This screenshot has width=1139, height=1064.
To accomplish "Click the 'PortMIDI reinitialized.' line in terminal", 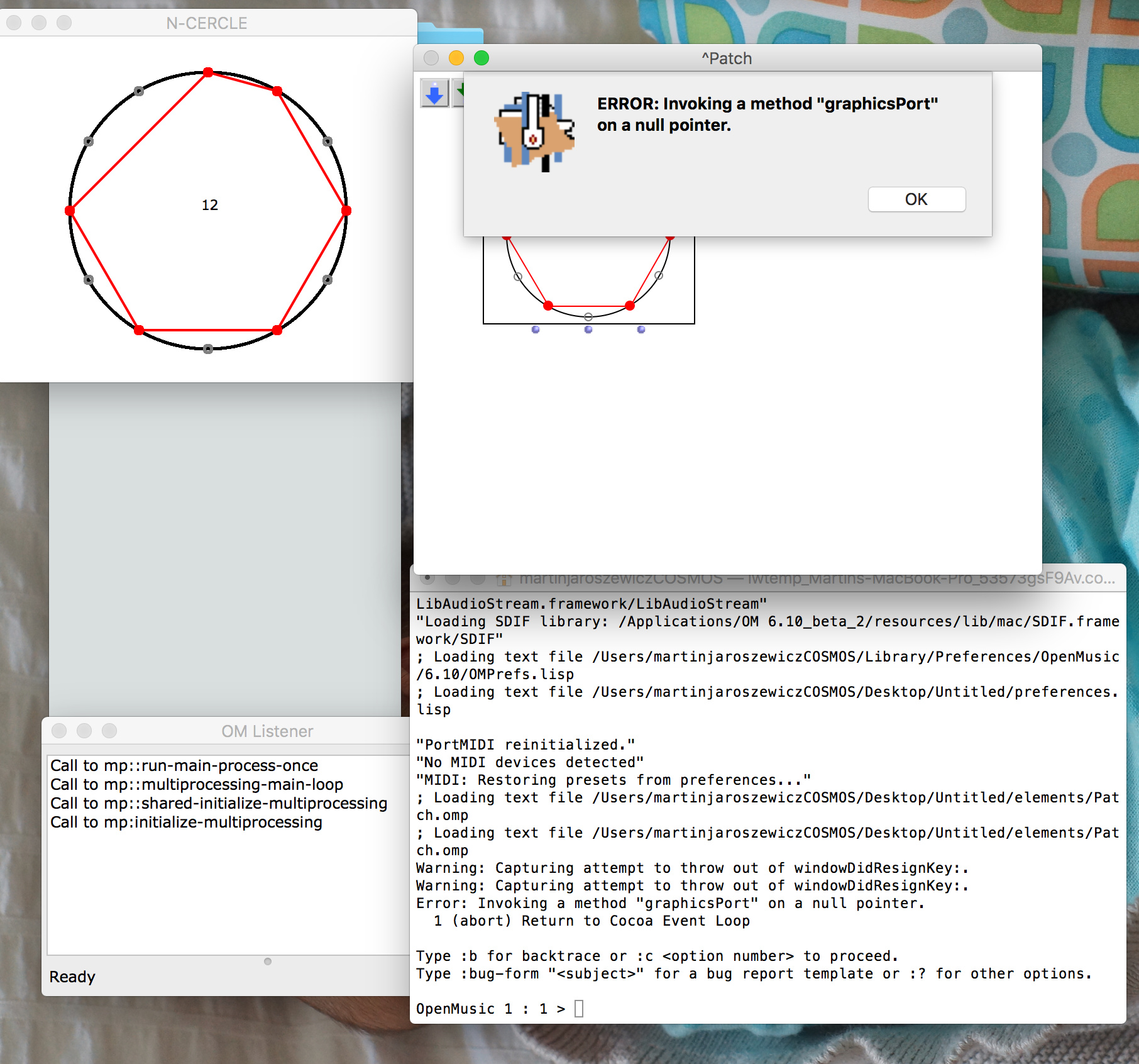I will 525,745.
